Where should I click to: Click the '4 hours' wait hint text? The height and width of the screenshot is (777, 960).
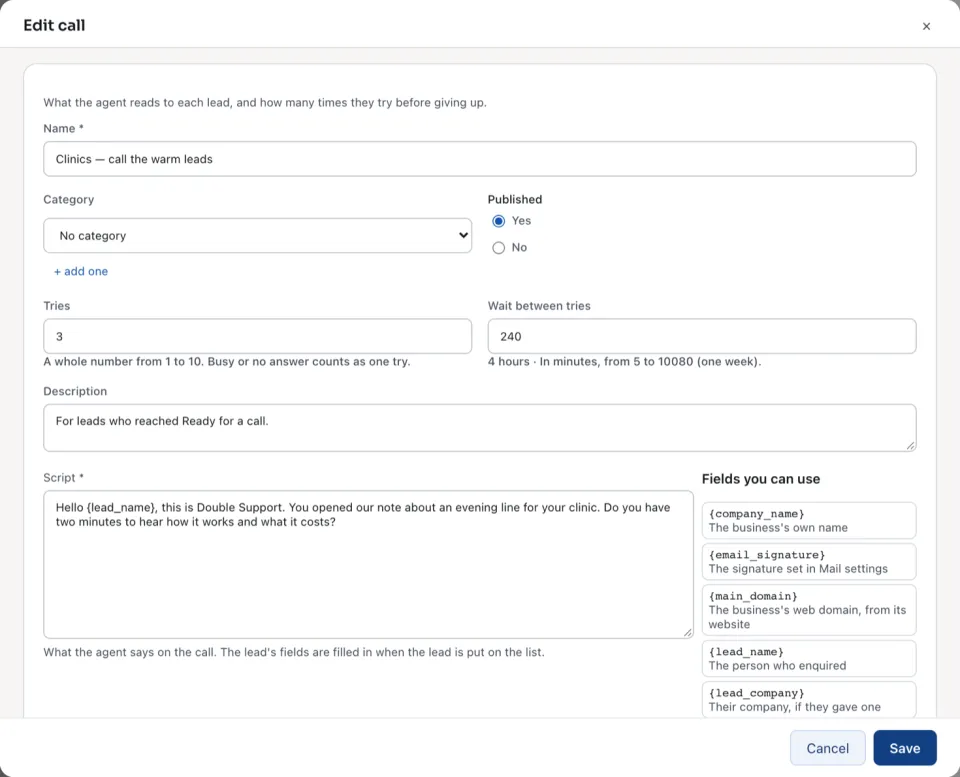(624, 361)
